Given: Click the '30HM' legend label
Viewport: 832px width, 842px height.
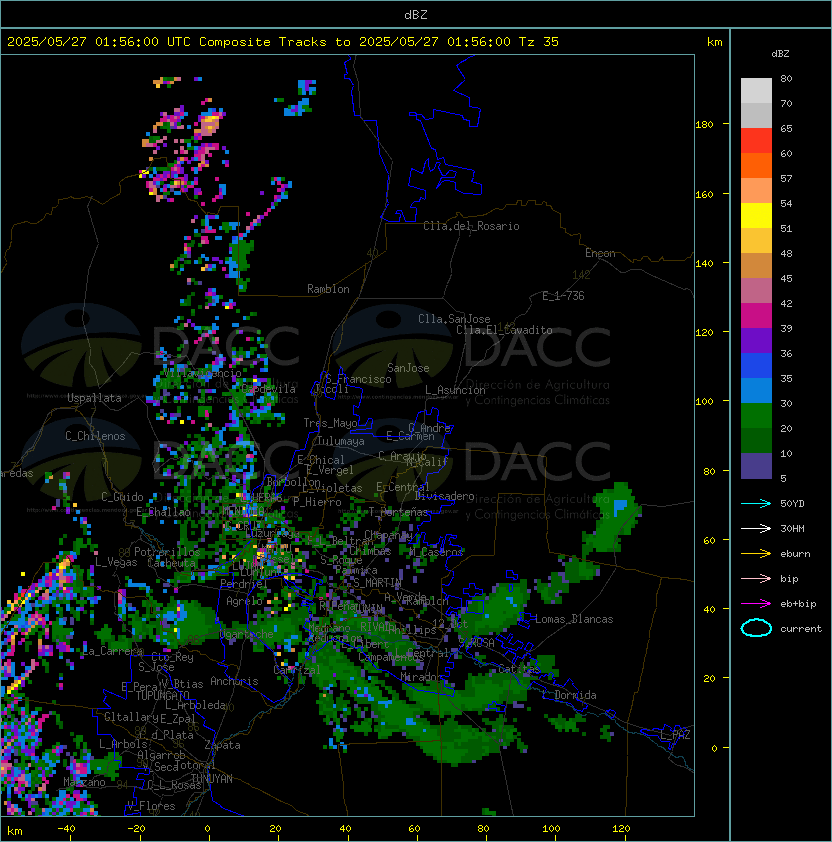Looking at the screenshot, I should 792,529.
